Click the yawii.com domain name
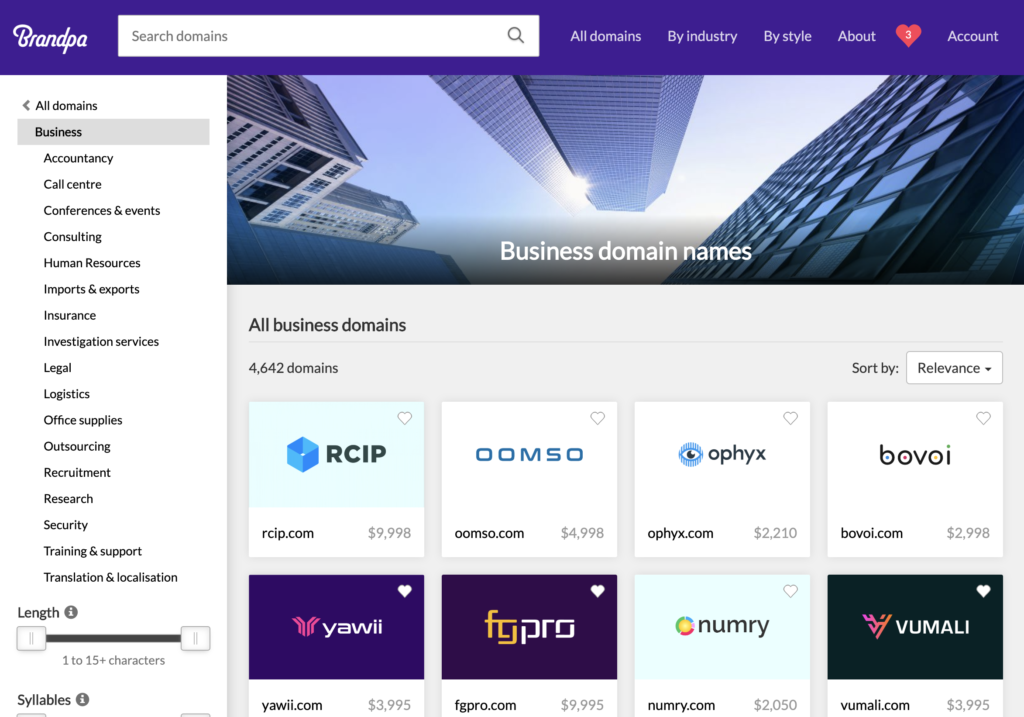 [292, 705]
